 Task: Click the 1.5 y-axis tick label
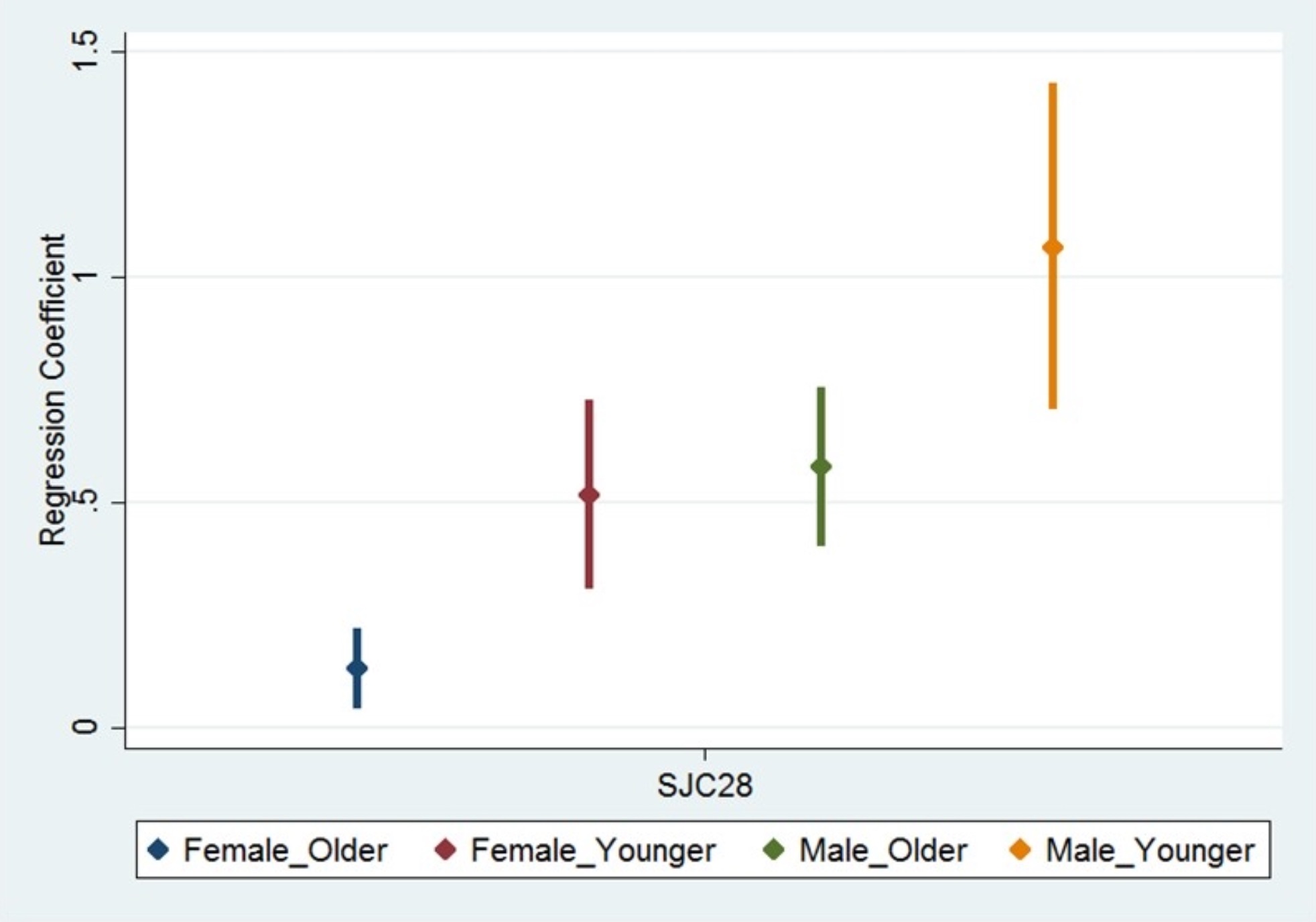[85, 51]
